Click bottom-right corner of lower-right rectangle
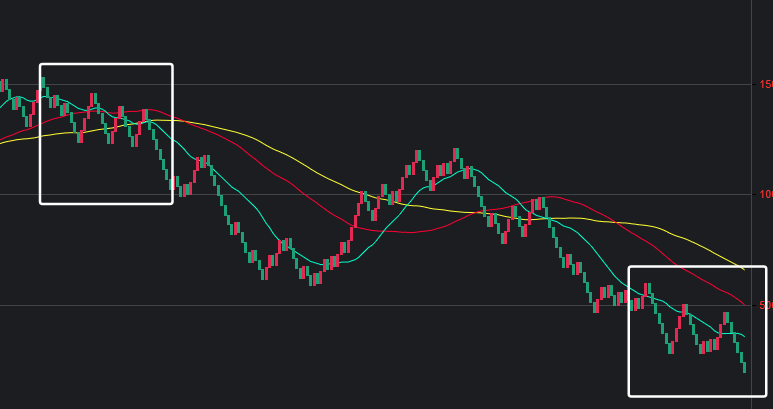The image size is (773, 409). coord(765,394)
